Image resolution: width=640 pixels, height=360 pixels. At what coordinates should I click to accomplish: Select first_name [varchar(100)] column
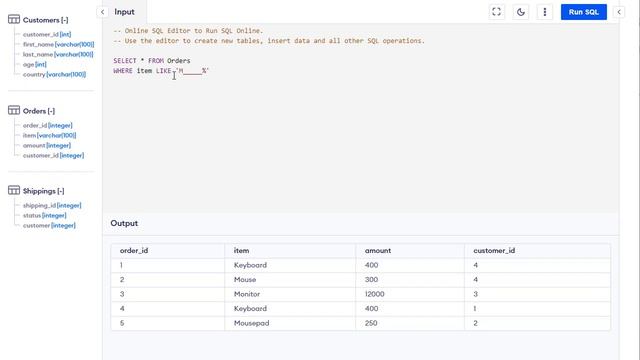58,44
